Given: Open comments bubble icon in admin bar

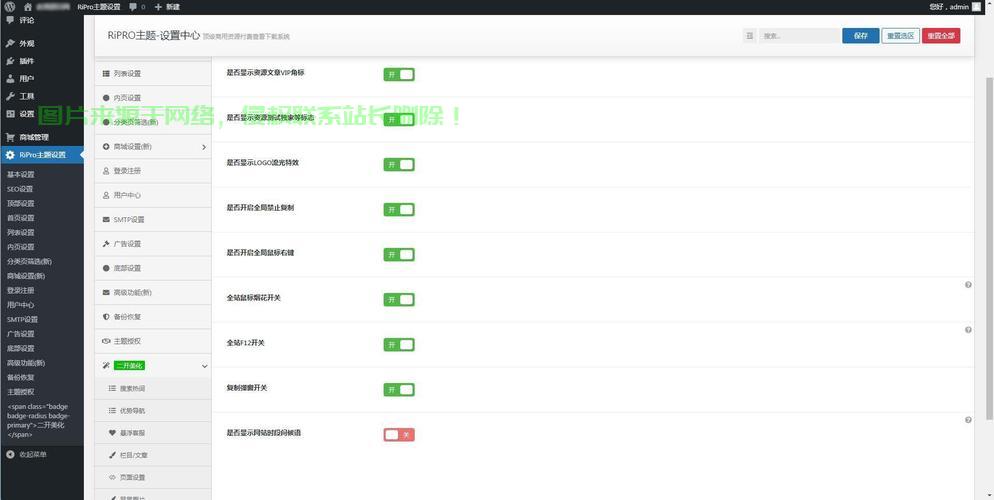Looking at the screenshot, I should coord(133,6).
